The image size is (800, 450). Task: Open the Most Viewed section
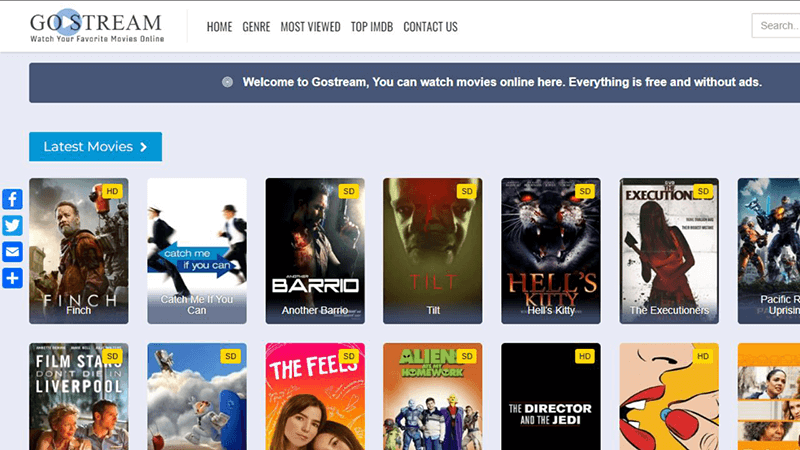tap(310, 27)
